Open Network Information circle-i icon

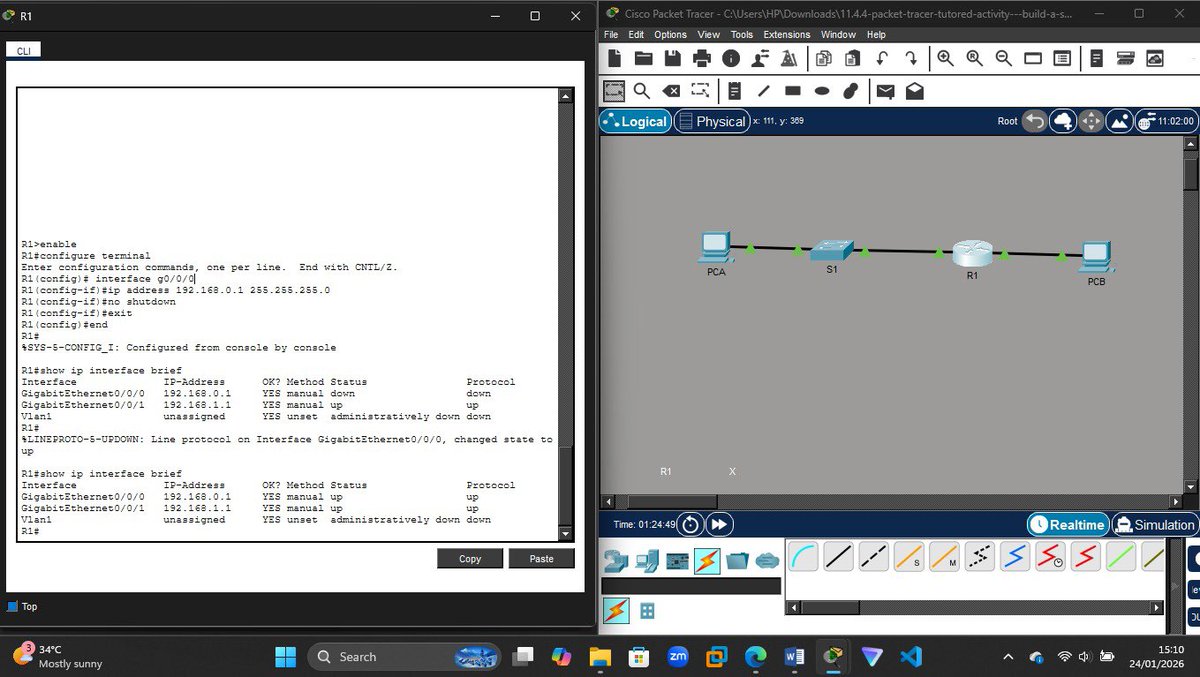[x=731, y=59]
